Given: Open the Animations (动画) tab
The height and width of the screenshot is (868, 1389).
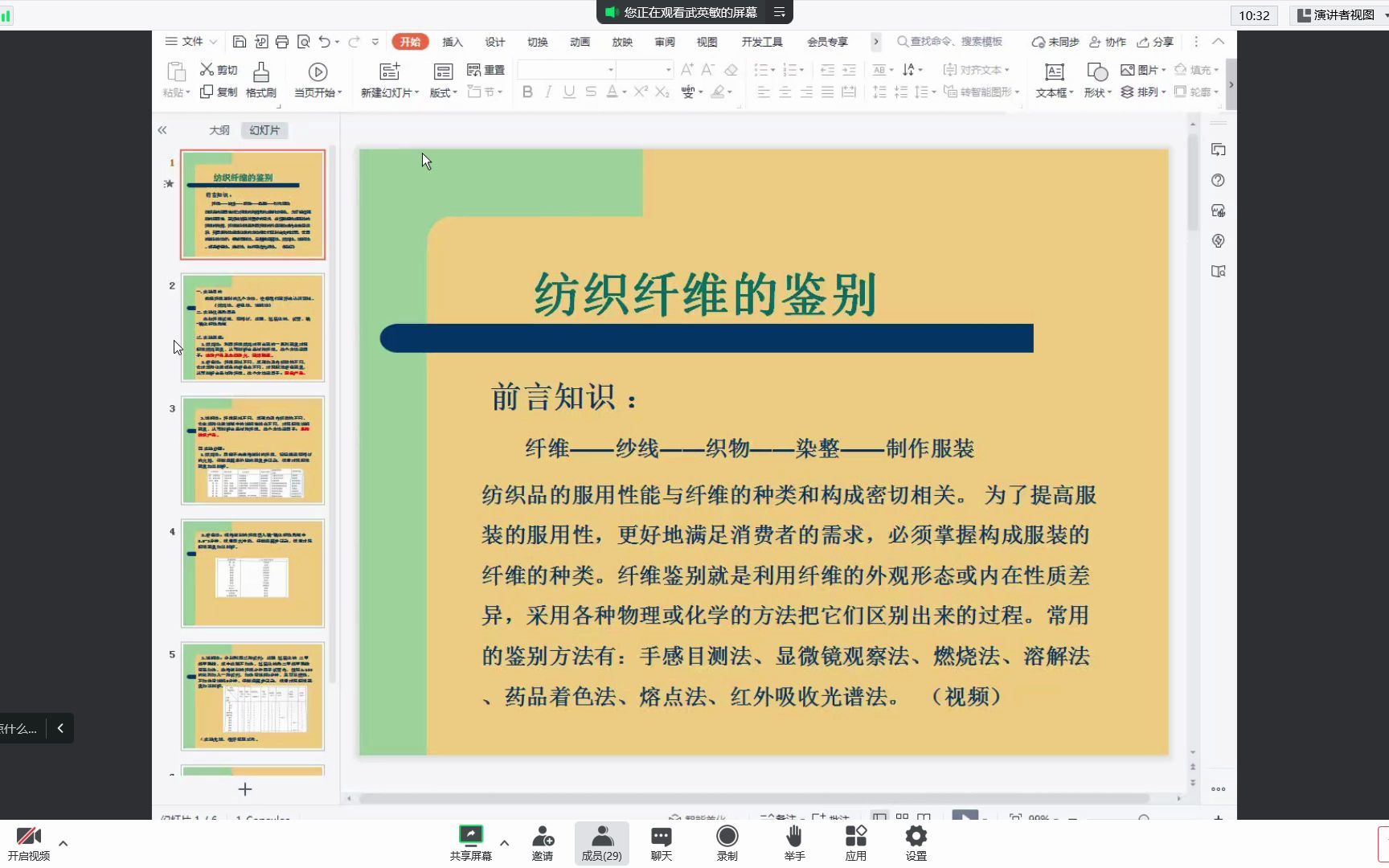Looking at the screenshot, I should point(580,42).
